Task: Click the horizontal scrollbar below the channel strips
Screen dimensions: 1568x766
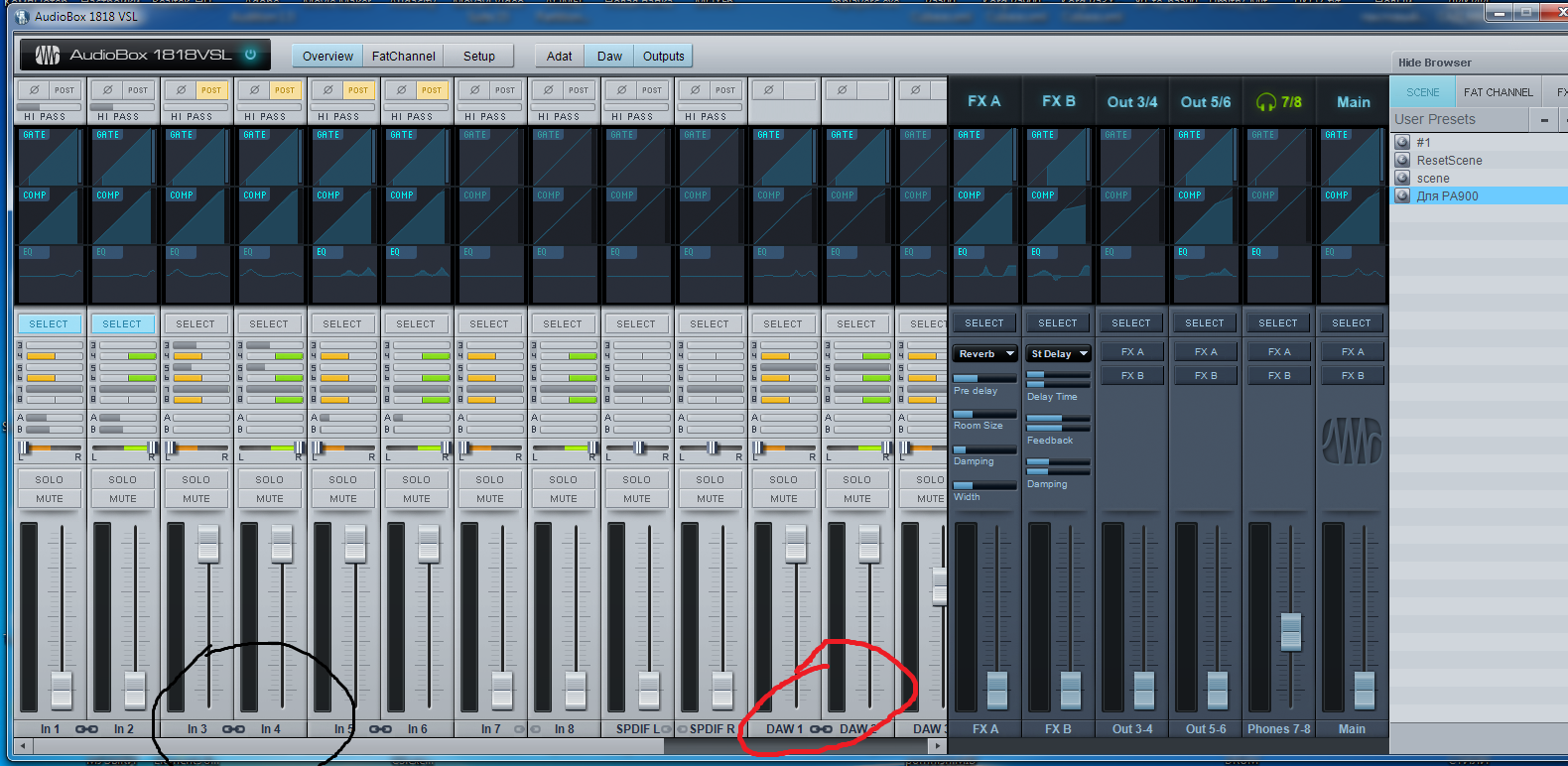Action: click(482, 747)
